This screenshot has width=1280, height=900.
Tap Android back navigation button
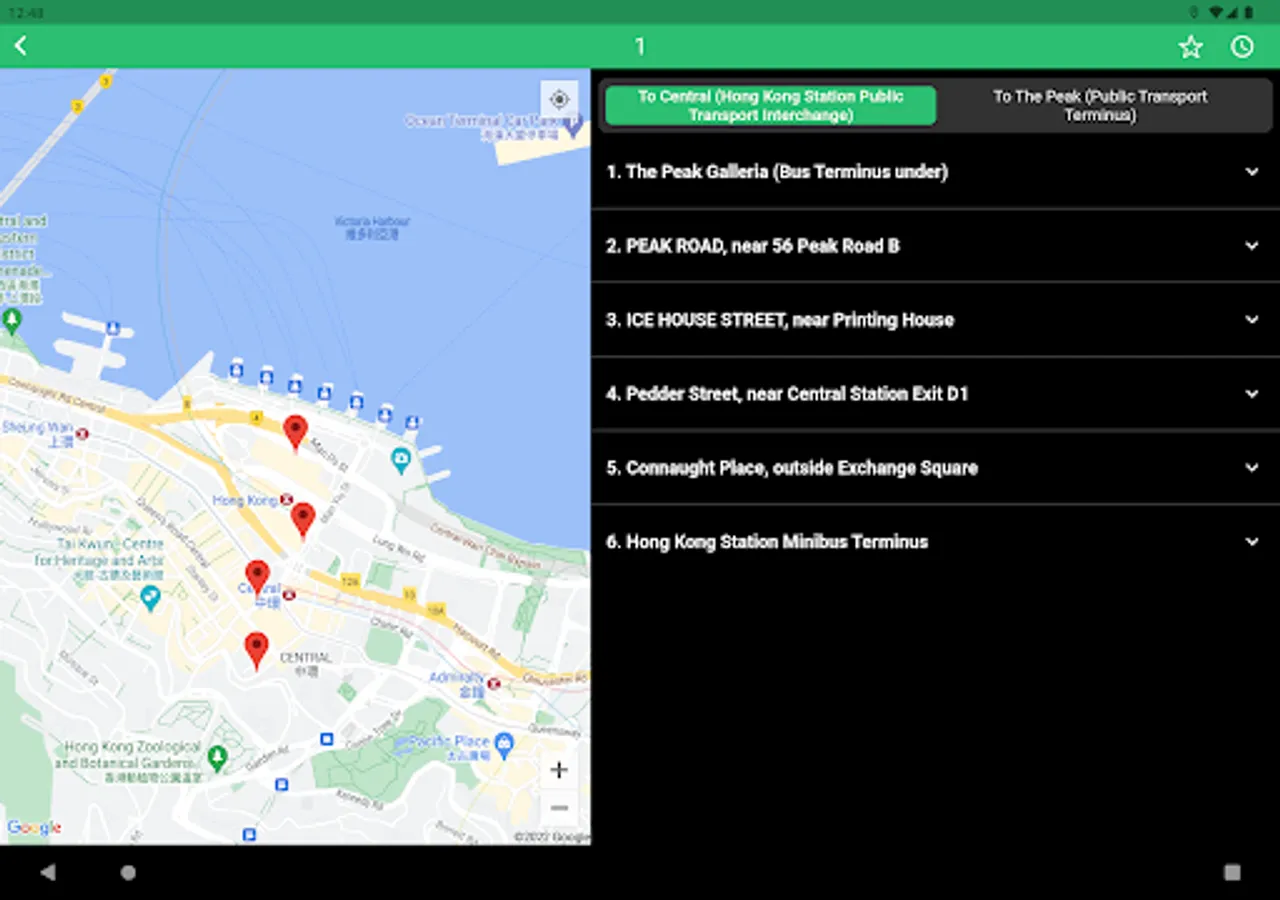point(47,872)
